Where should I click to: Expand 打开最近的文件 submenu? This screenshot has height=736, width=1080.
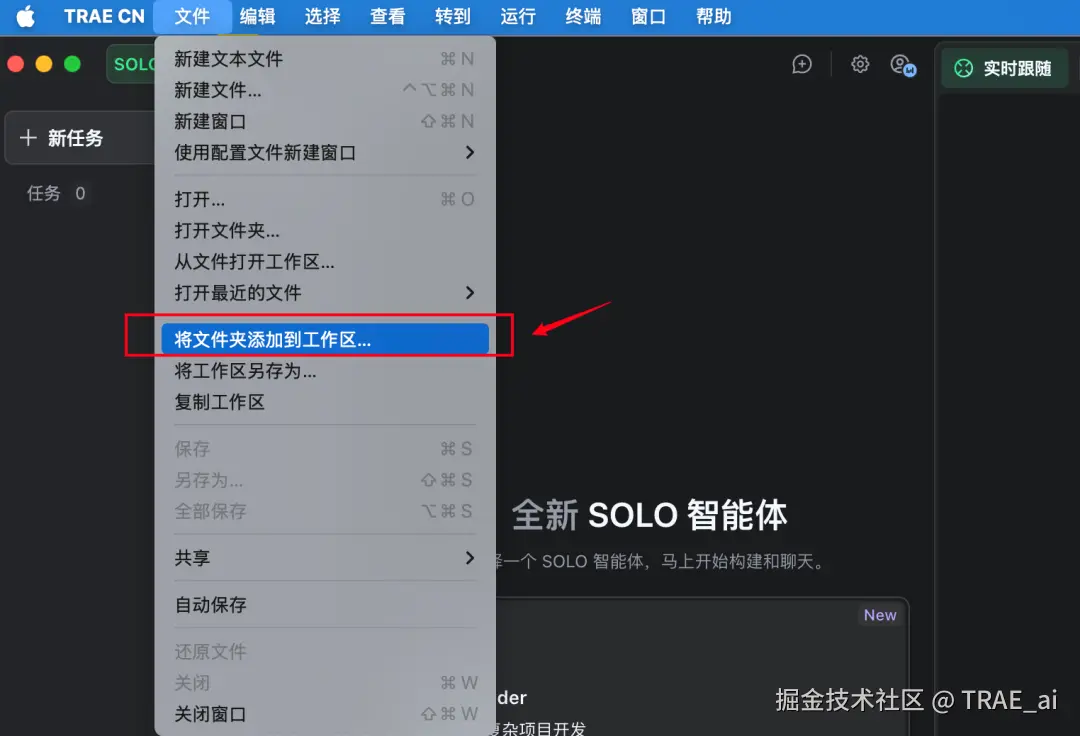coord(325,293)
